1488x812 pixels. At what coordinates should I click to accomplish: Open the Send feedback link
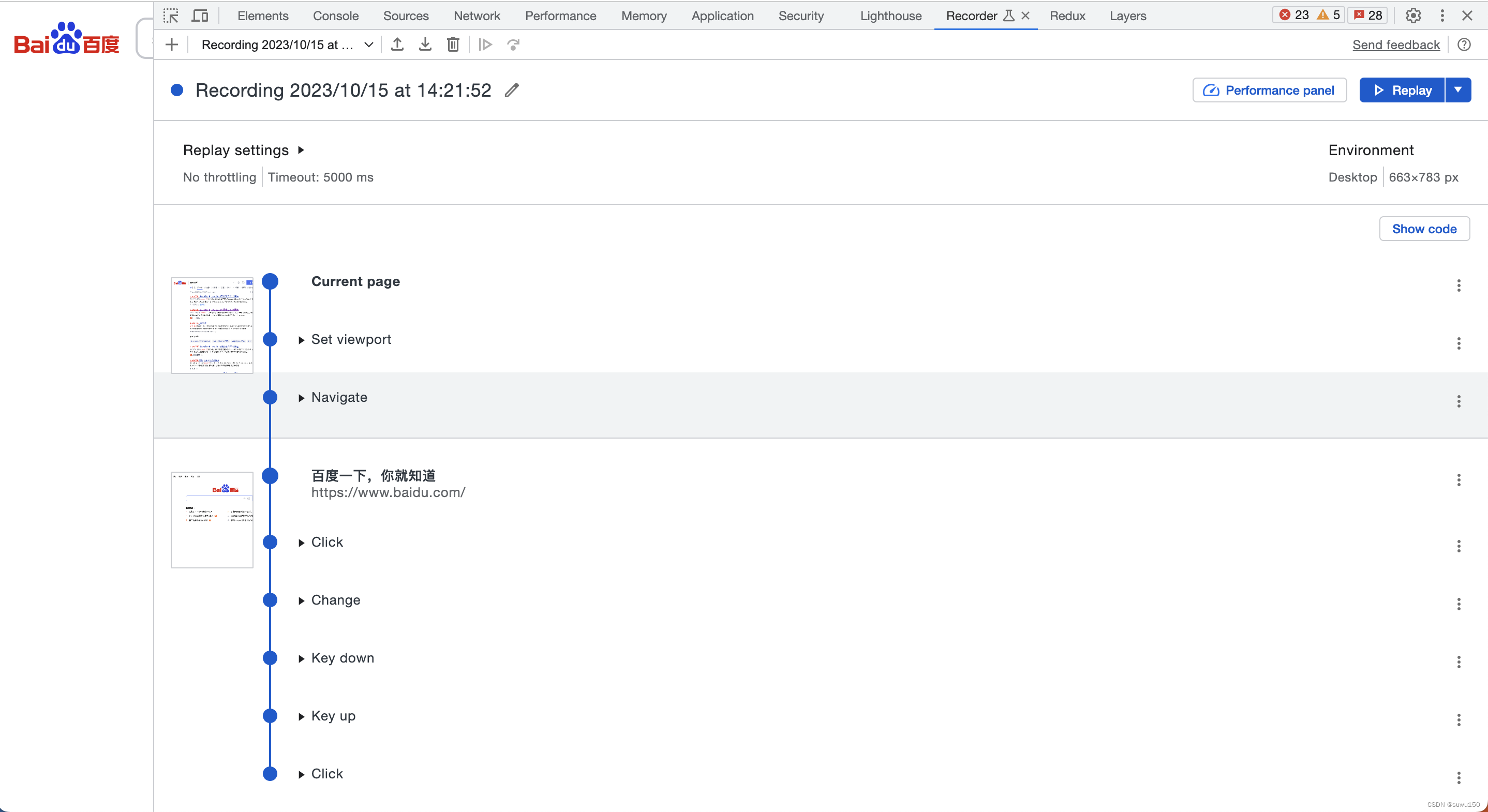pyautogui.click(x=1395, y=44)
